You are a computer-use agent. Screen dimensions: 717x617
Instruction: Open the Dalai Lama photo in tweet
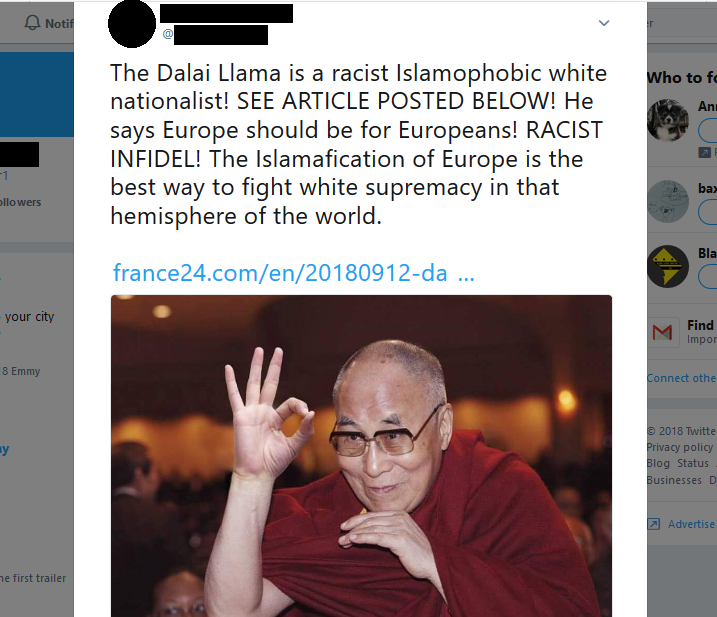[361, 456]
